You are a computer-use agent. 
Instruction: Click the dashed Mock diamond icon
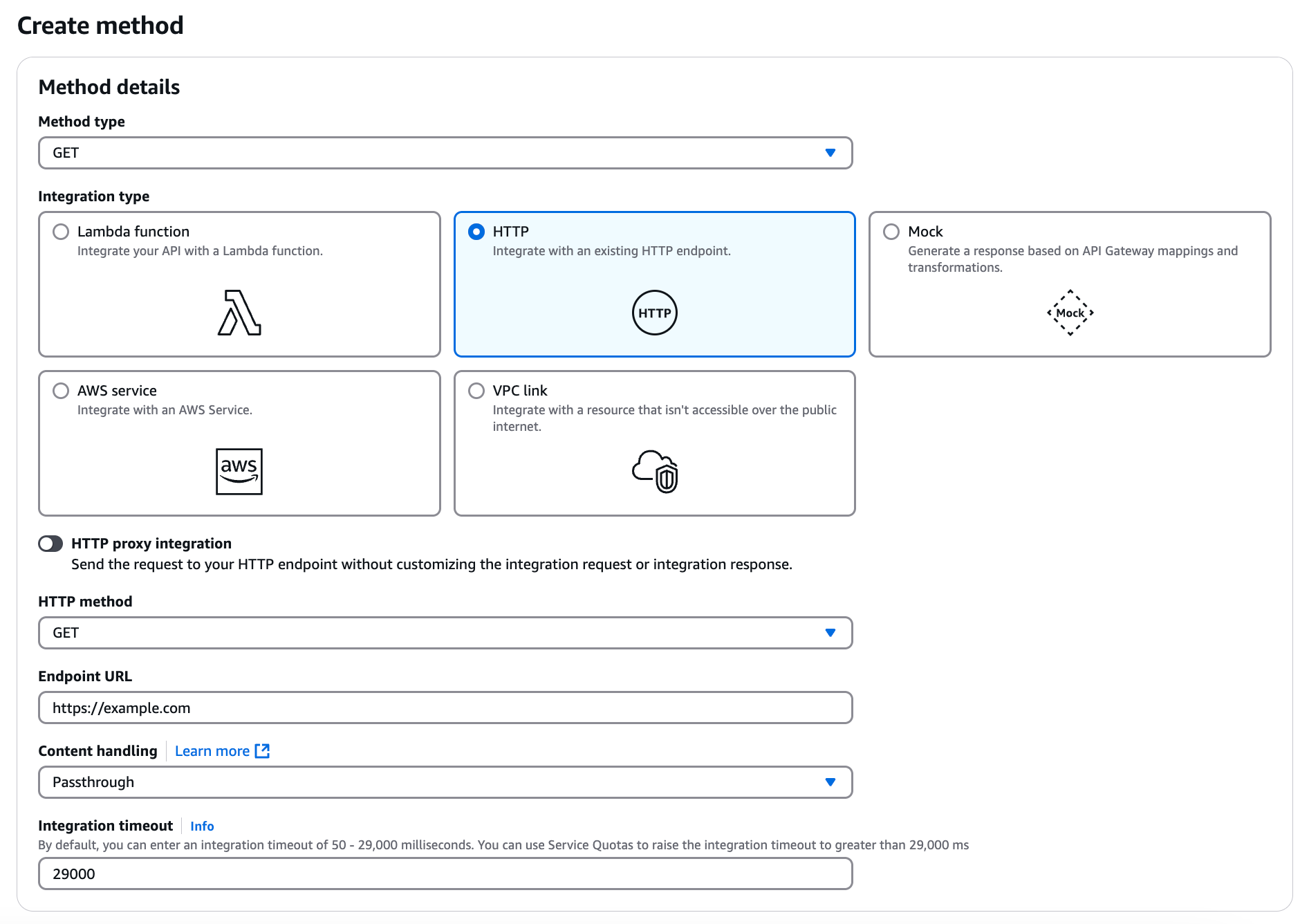coord(1070,313)
